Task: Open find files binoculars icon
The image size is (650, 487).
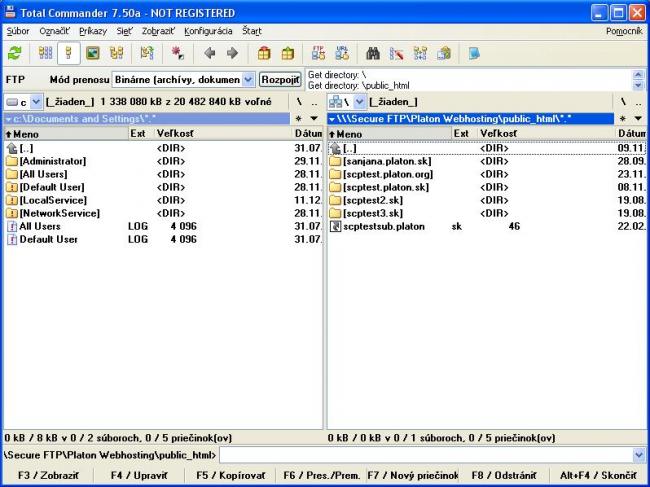Action: pos(373,53)
